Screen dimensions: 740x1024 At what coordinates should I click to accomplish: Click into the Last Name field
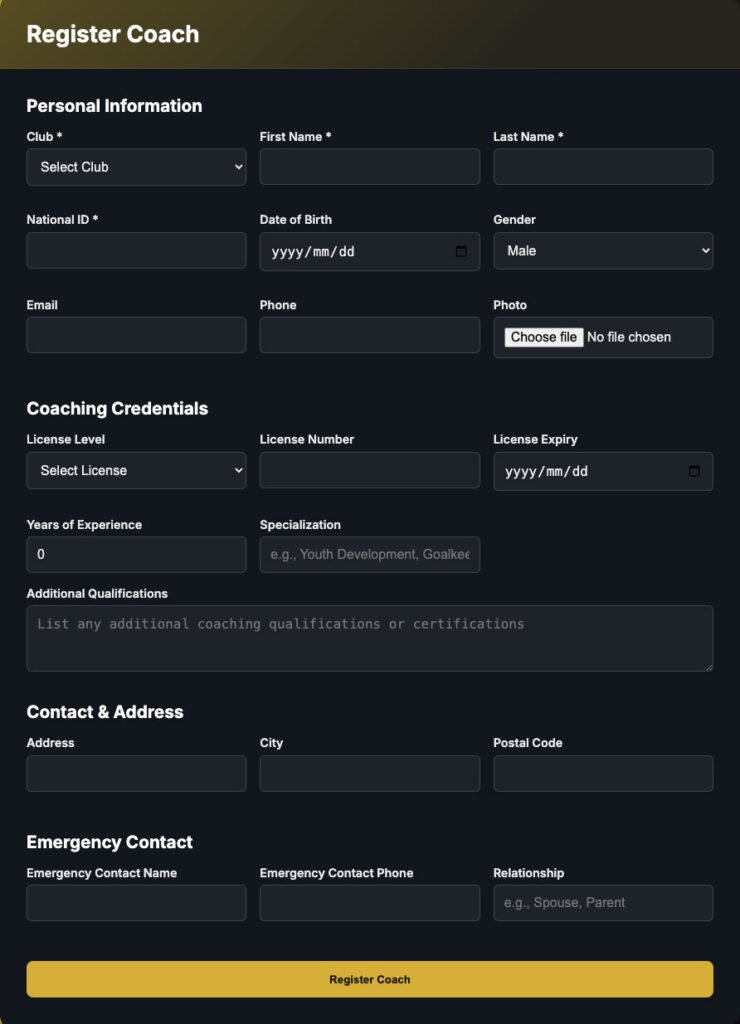click(603, 167)
